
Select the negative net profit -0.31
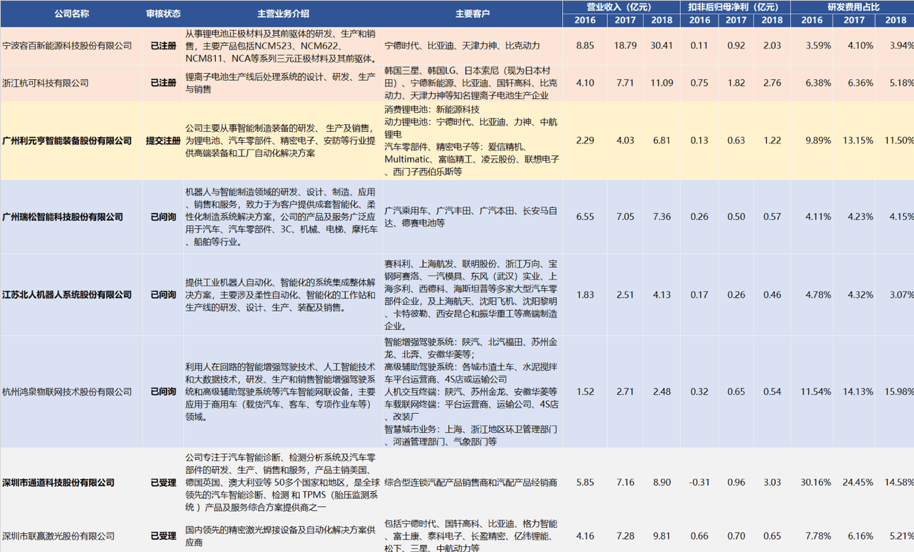pyautogui.click(x=699, y=483)
